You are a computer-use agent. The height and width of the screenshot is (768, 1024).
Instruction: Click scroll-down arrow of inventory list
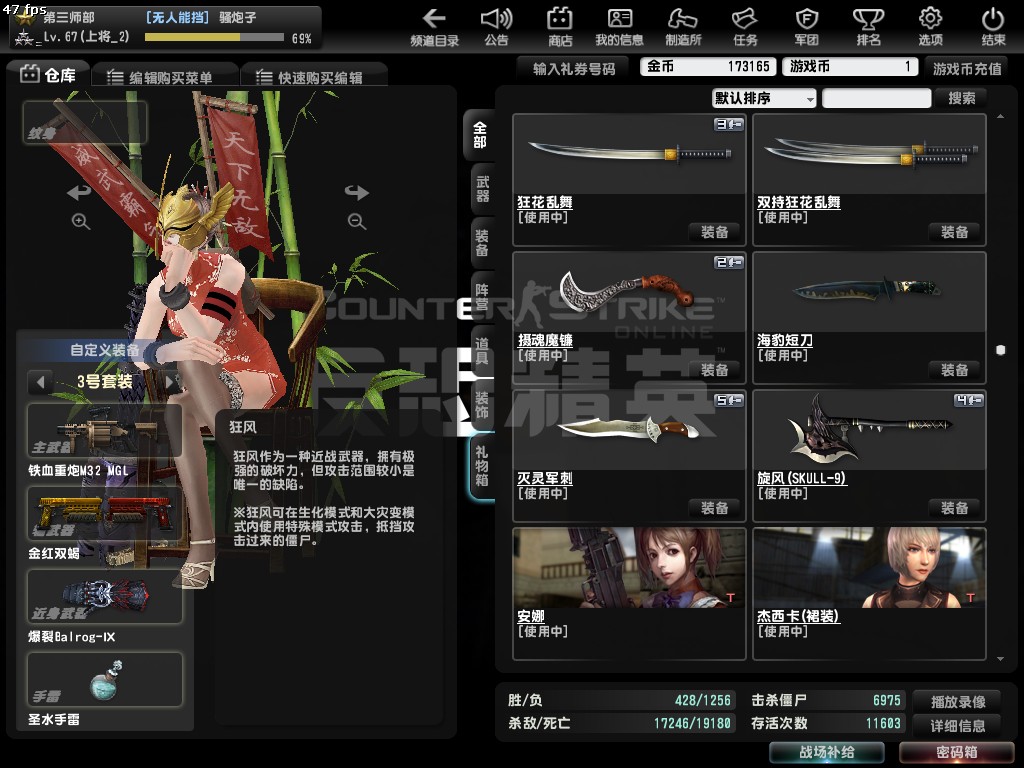1000,659
